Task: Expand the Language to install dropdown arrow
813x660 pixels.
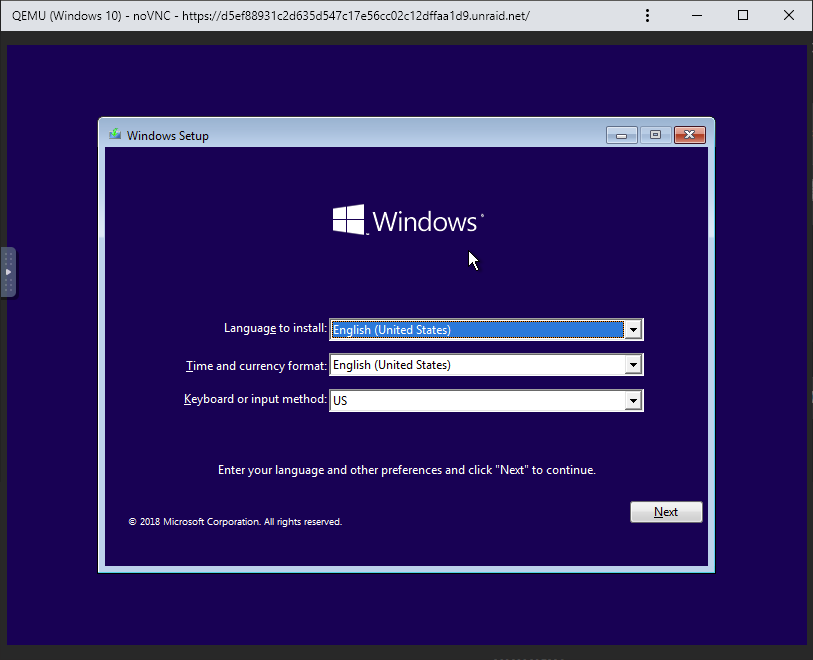Action: [633, 330]
